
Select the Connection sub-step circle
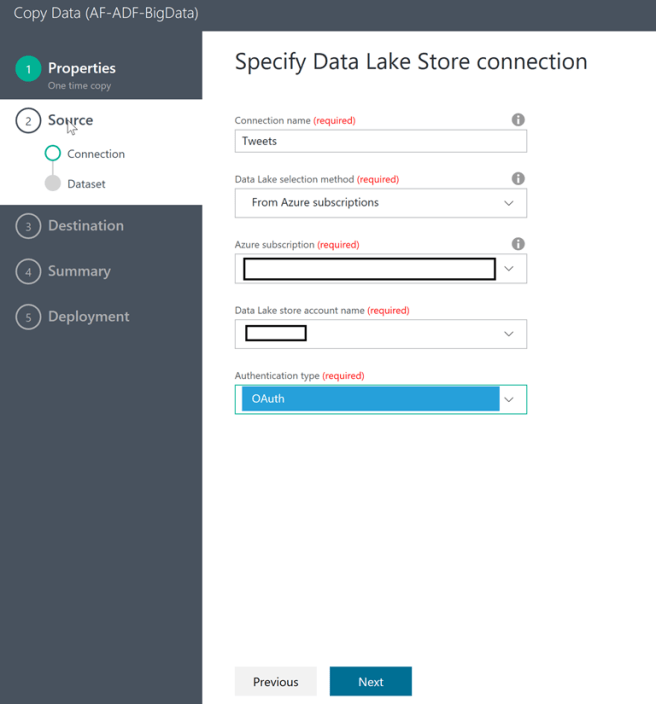[53, 154]
